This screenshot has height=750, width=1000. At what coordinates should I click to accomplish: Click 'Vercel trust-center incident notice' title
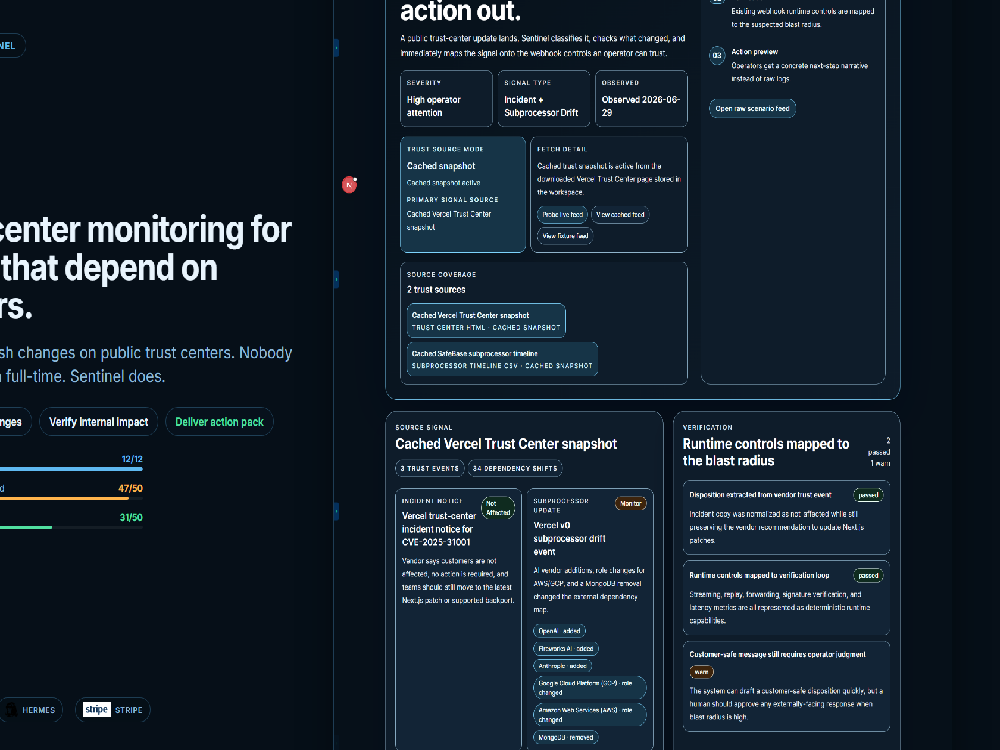(439, 529)
